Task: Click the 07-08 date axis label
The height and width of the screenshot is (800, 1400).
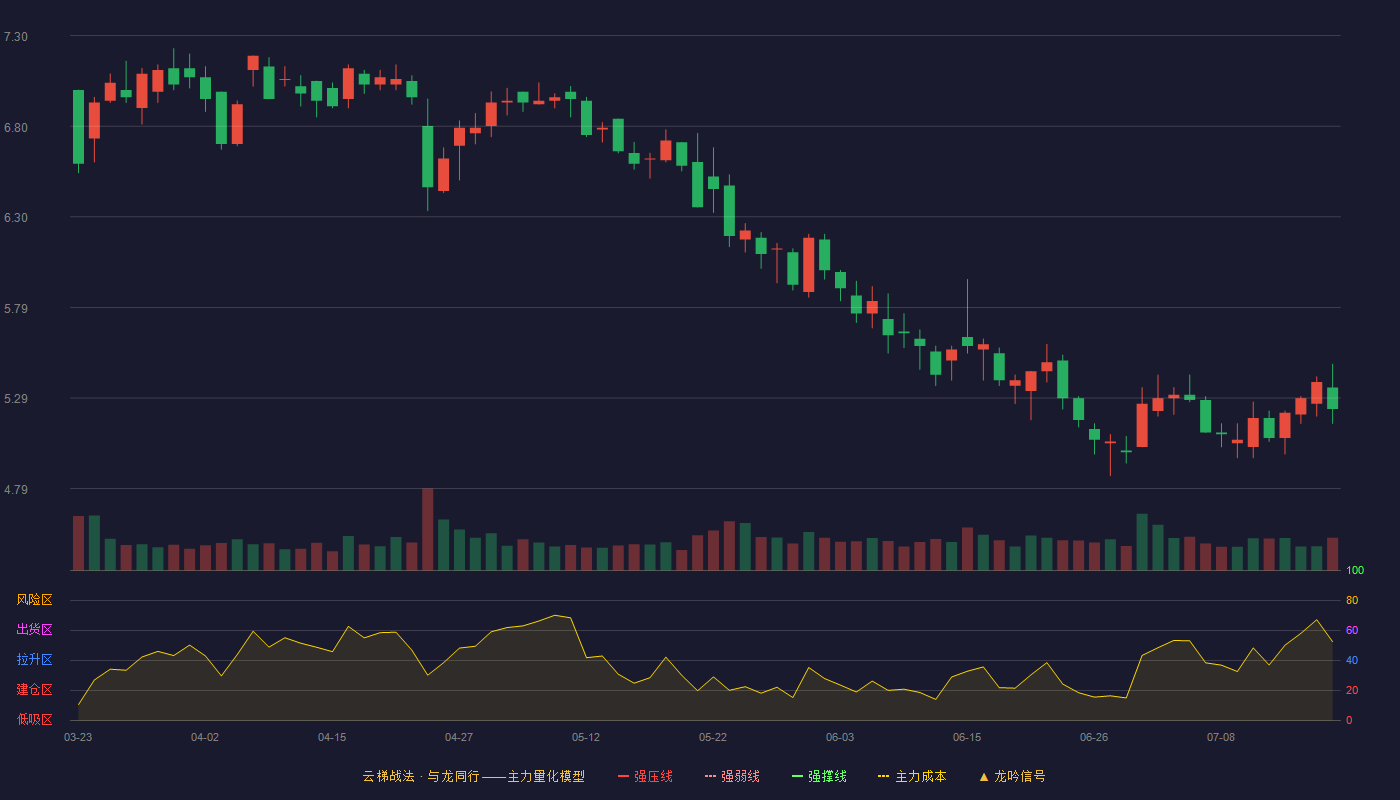Action: (x=1221, y=737)
